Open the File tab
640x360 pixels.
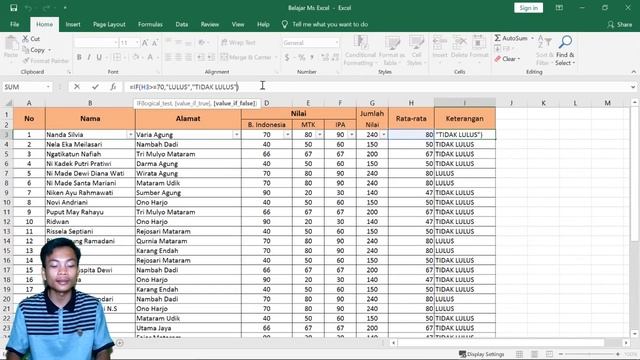(15, 24)
